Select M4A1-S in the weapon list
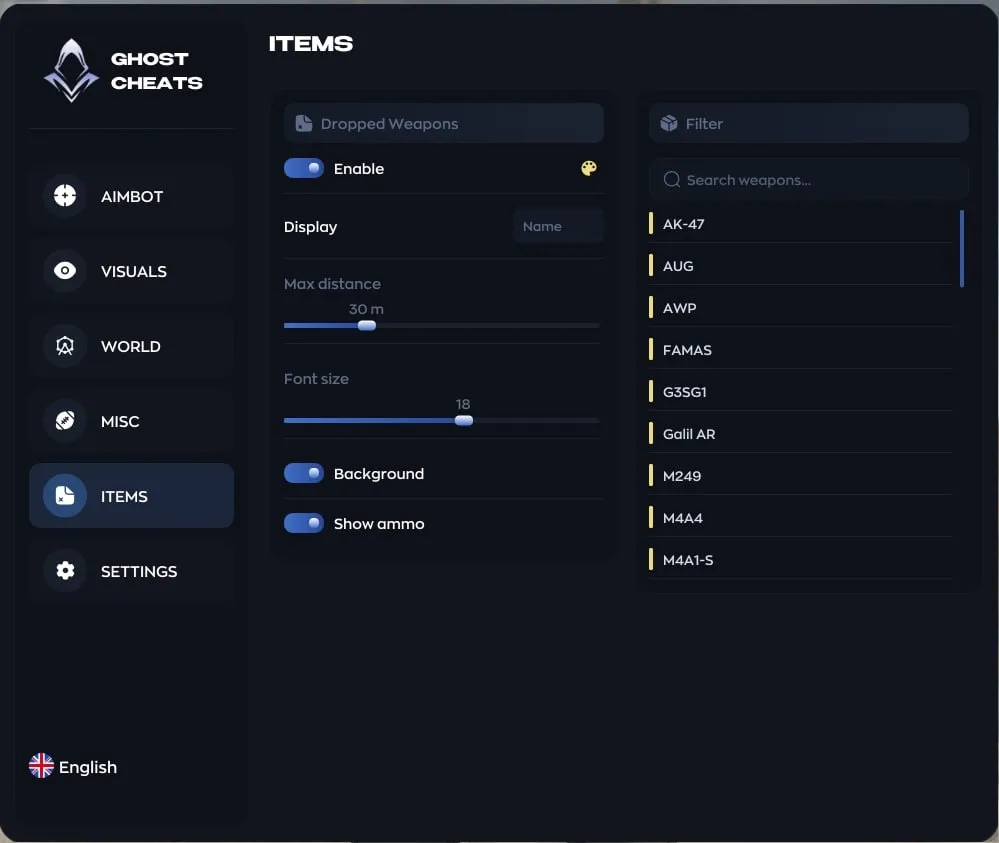 [801, 560]
